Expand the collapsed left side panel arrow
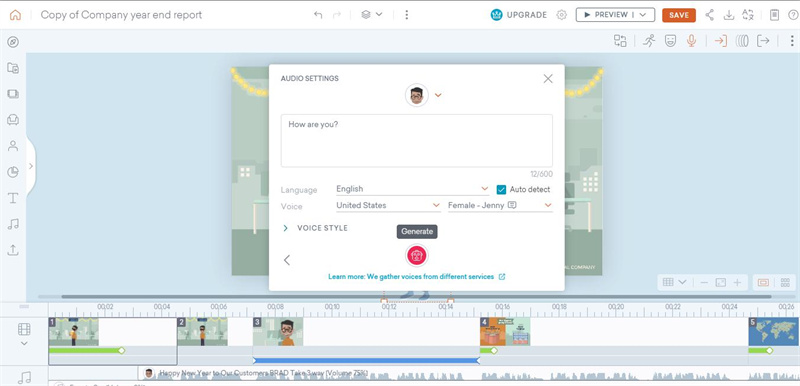800x386 pixels. pyautogui.click(x=31, y=166)
